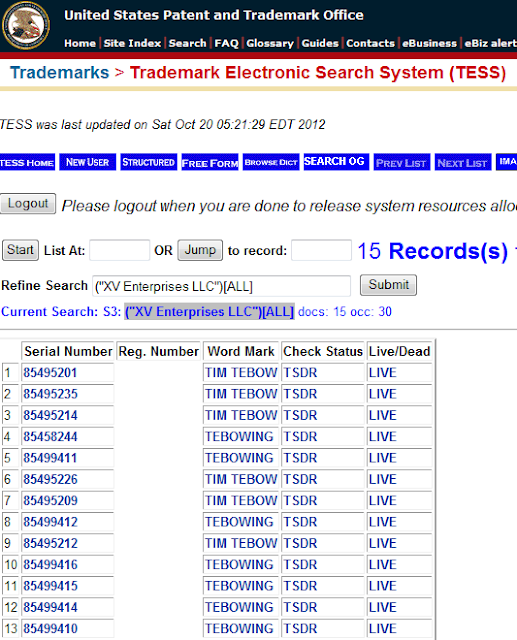Open TSDR status link in row 7
This screenshot has width=517, height=640.
[x=300, y=500]
